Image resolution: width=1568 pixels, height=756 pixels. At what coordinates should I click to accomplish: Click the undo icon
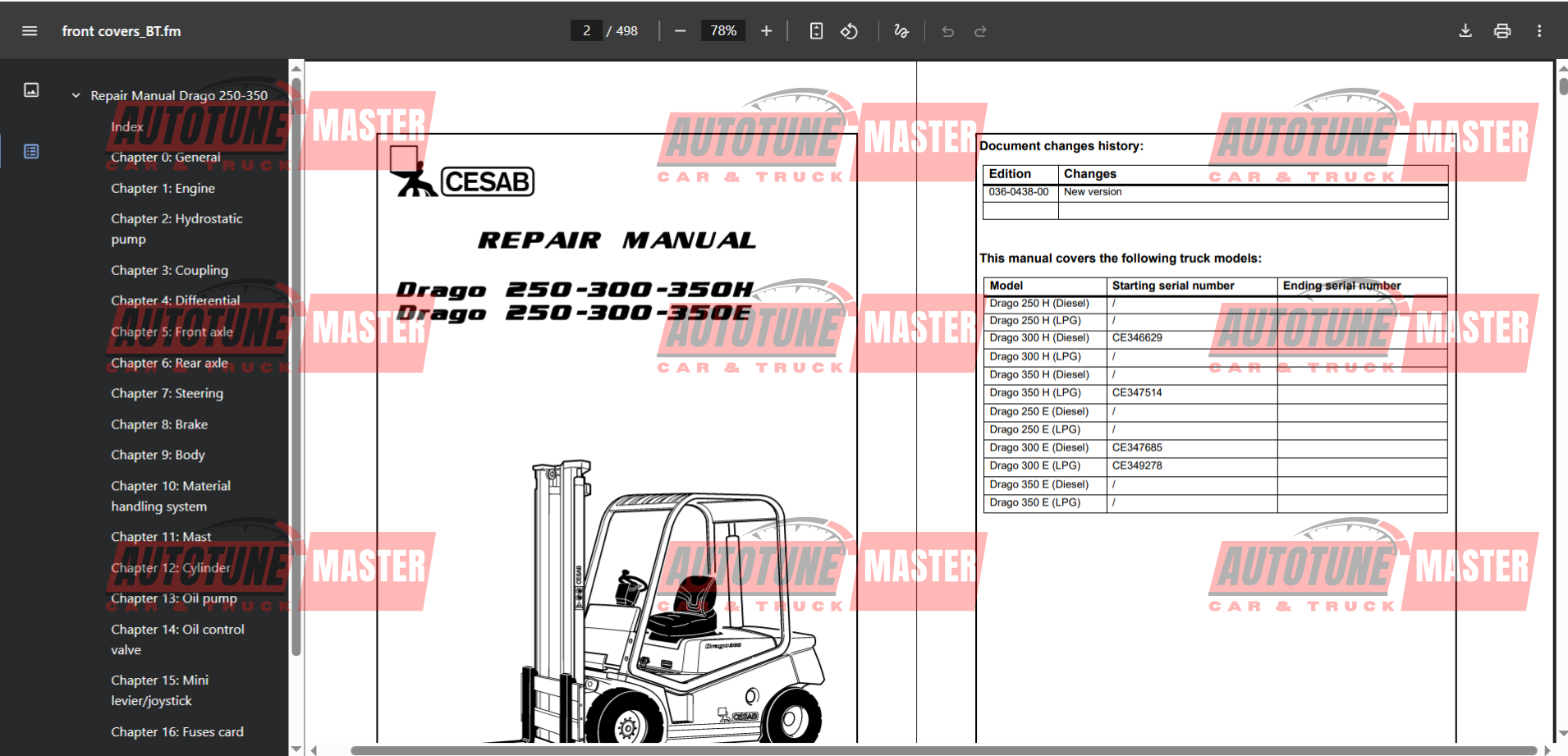coord(948,30)
